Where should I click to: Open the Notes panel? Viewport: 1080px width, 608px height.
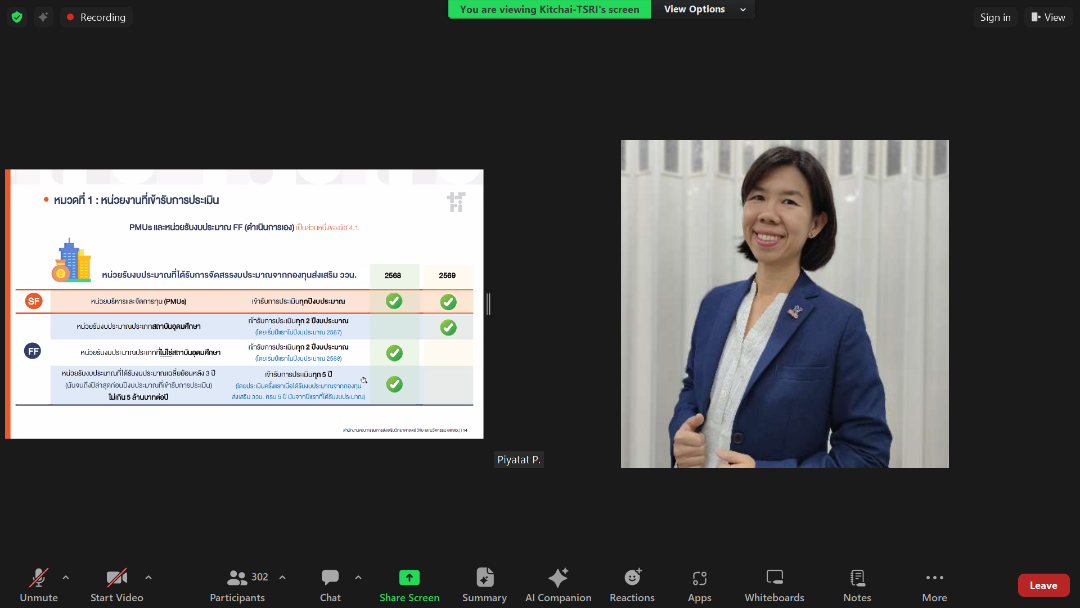pyautogui.click(x=857, y=585)
